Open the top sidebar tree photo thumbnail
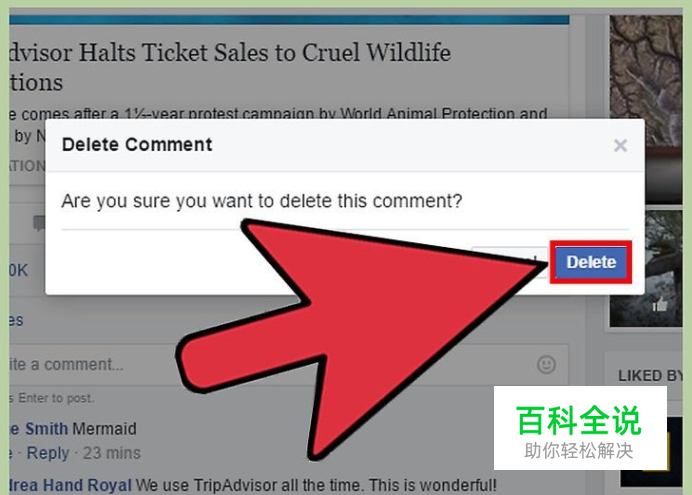Image resolution: width=692 pixels, height=495 pixels. 646,109
